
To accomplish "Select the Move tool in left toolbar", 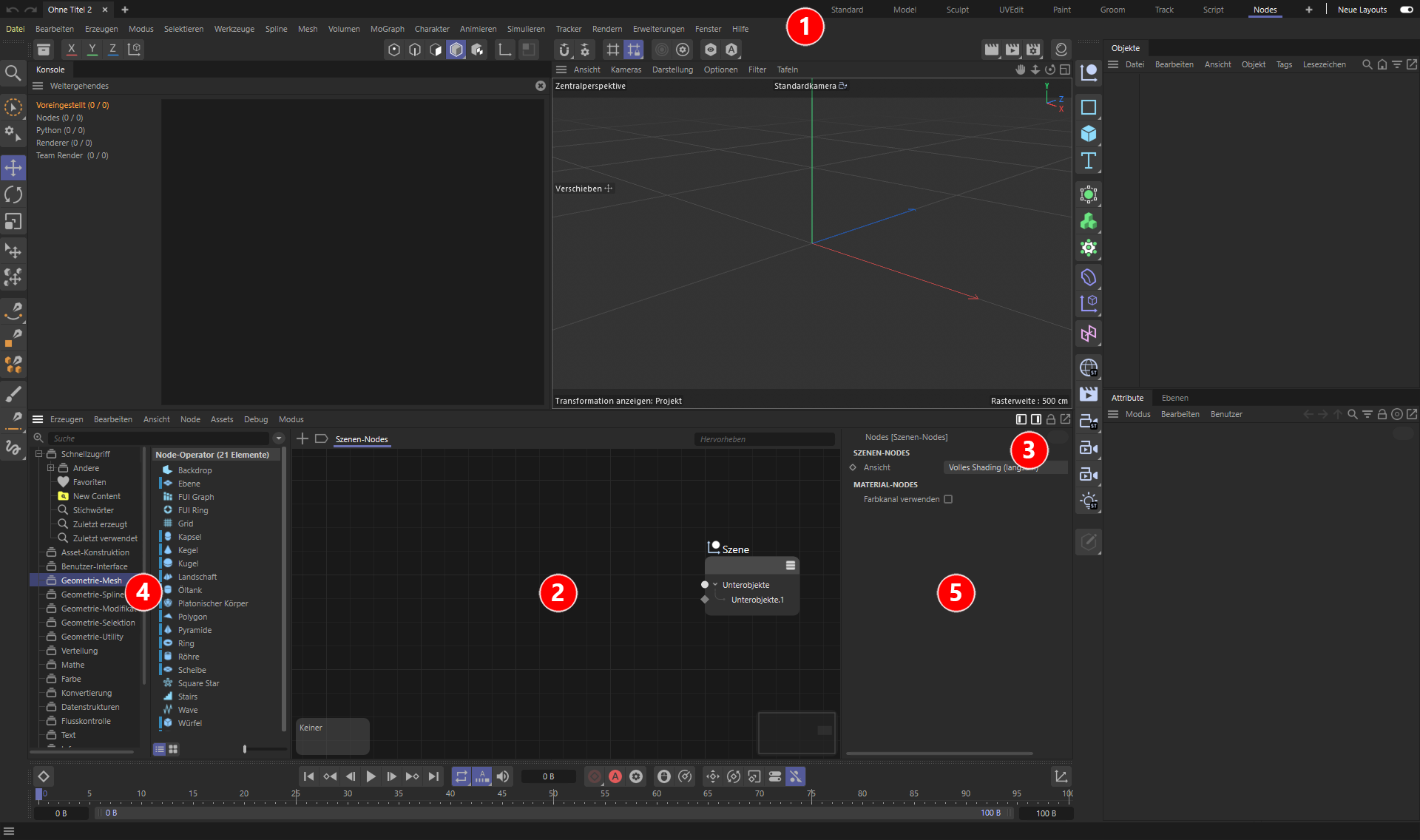I will [x=13, y=168].
